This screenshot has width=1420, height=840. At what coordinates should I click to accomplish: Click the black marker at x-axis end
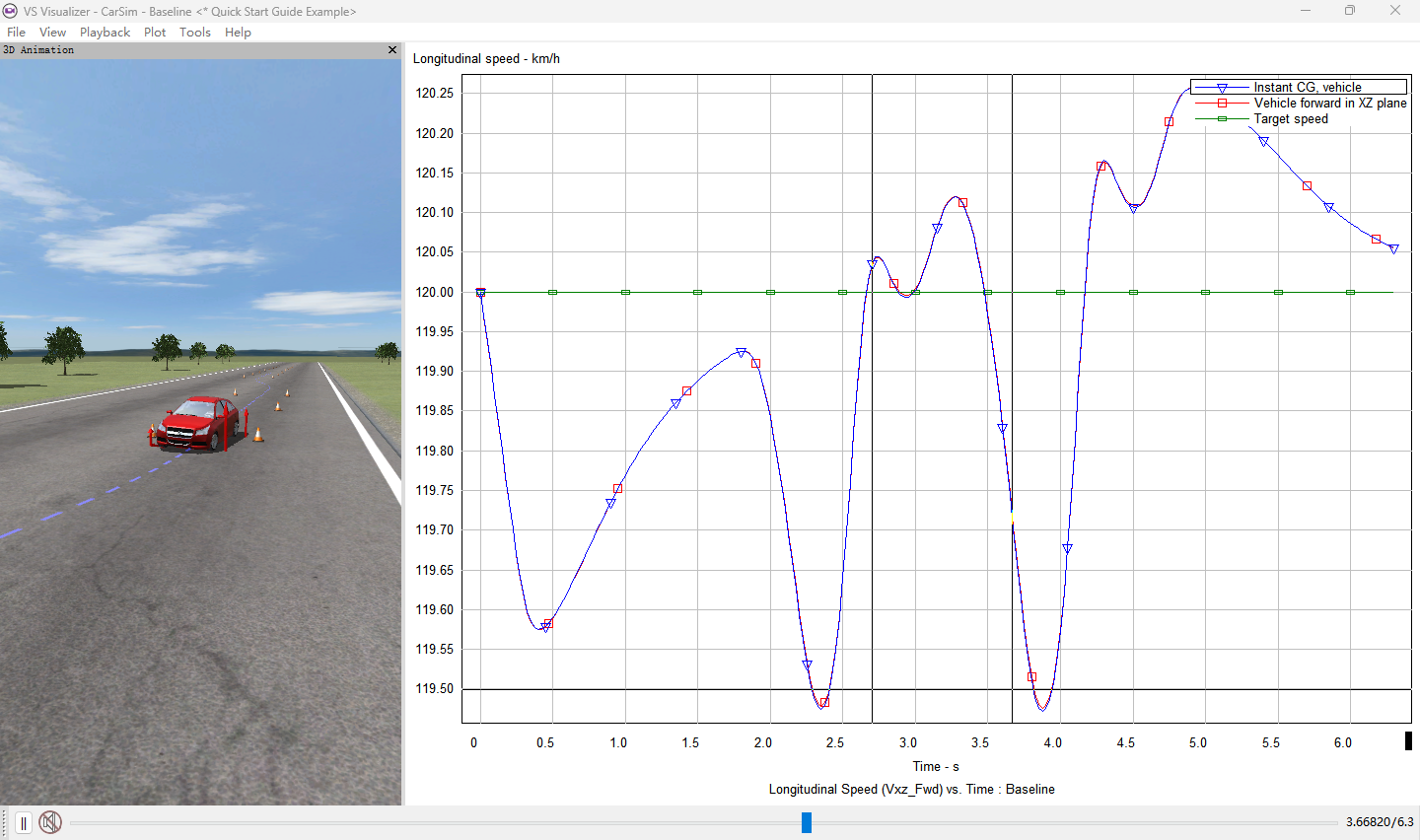[1408, 740]
